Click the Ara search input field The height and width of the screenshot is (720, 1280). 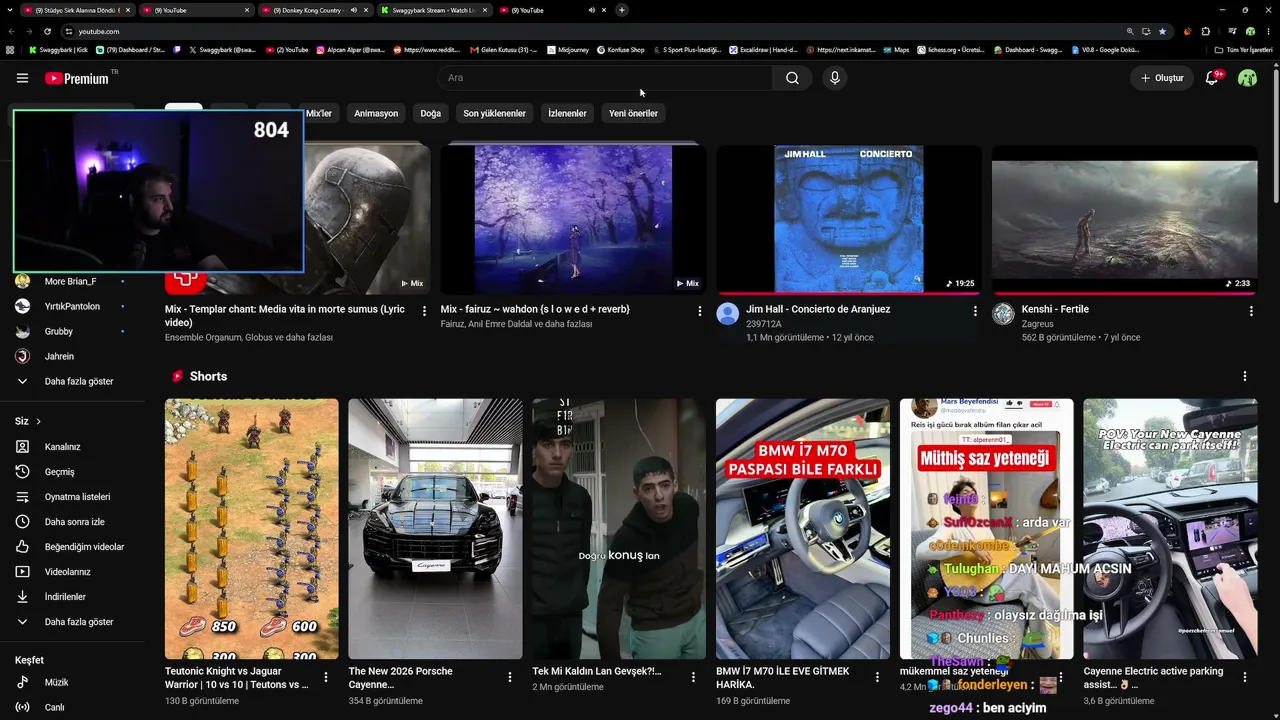point(605,78)
